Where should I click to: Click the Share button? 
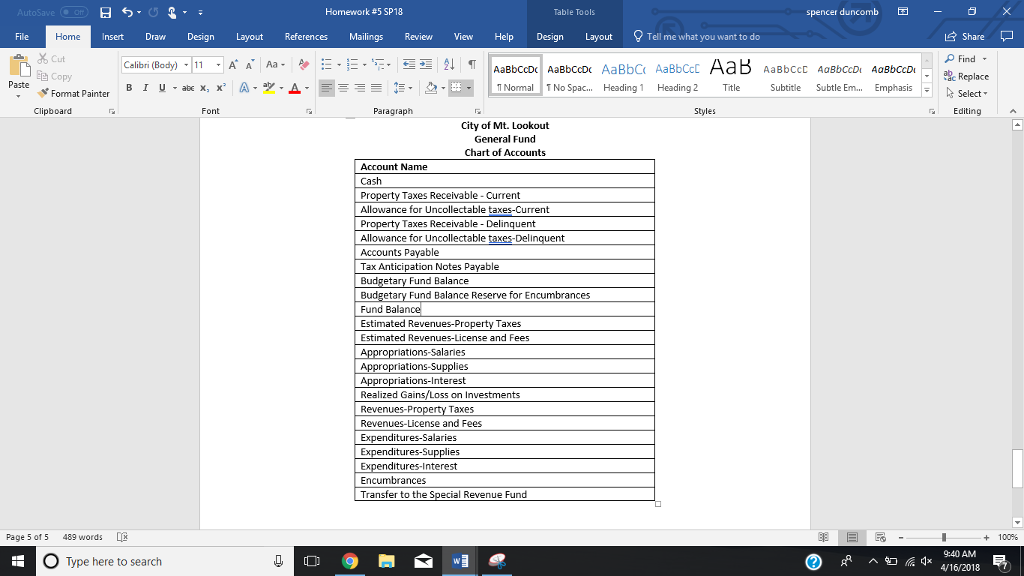click(x=966, y=36)
